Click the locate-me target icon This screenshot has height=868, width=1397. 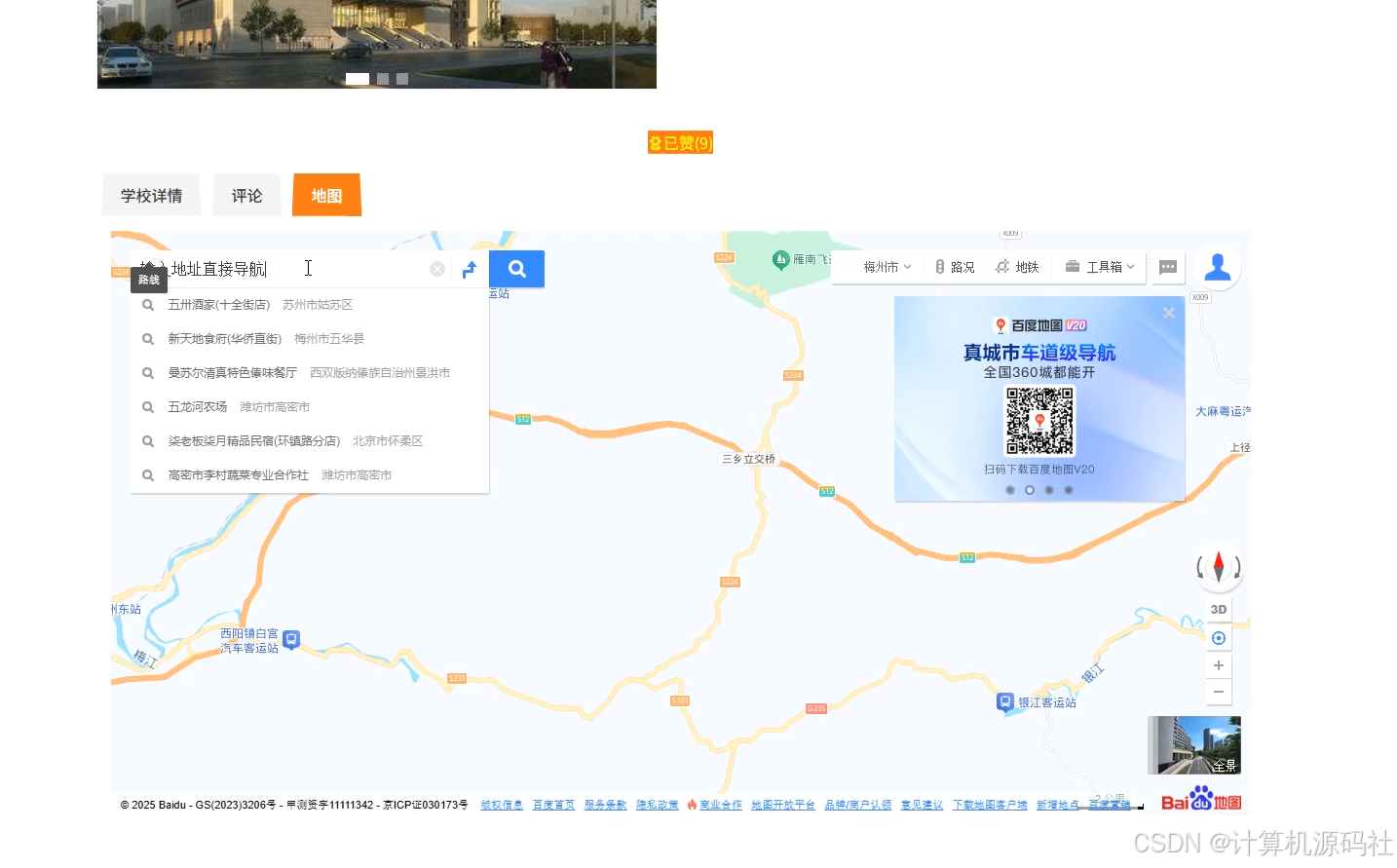pos(1218,637)
